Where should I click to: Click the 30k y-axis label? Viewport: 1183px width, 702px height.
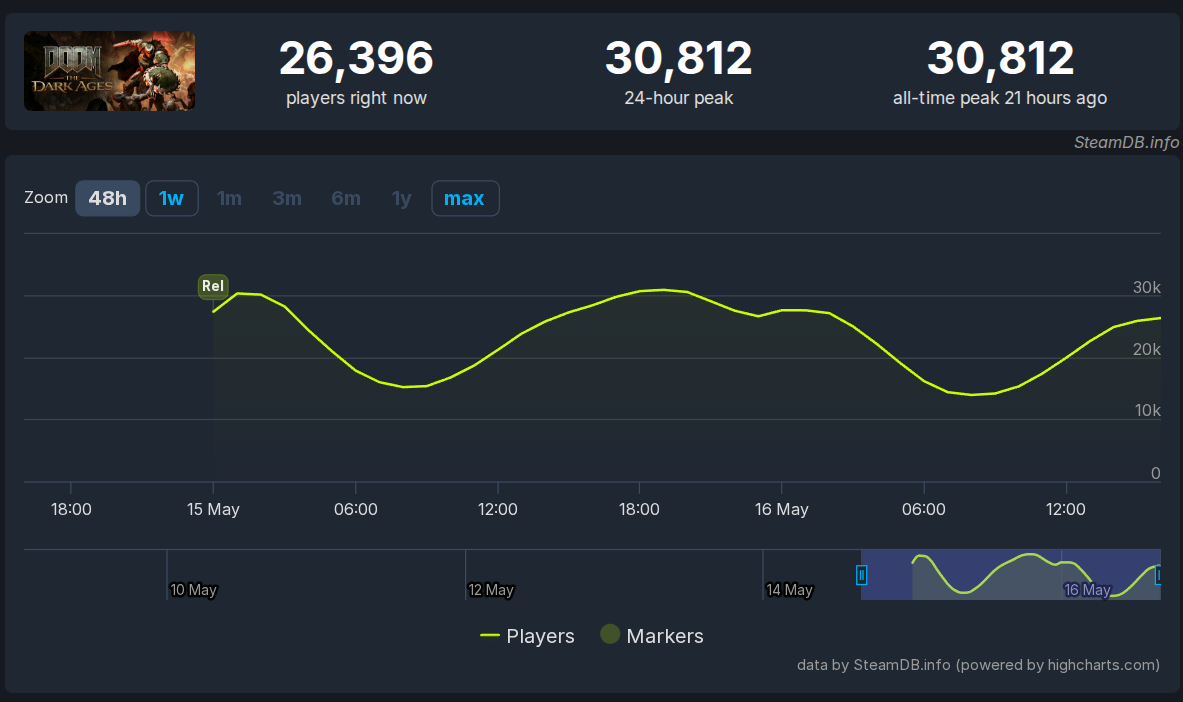point(1146,288)
